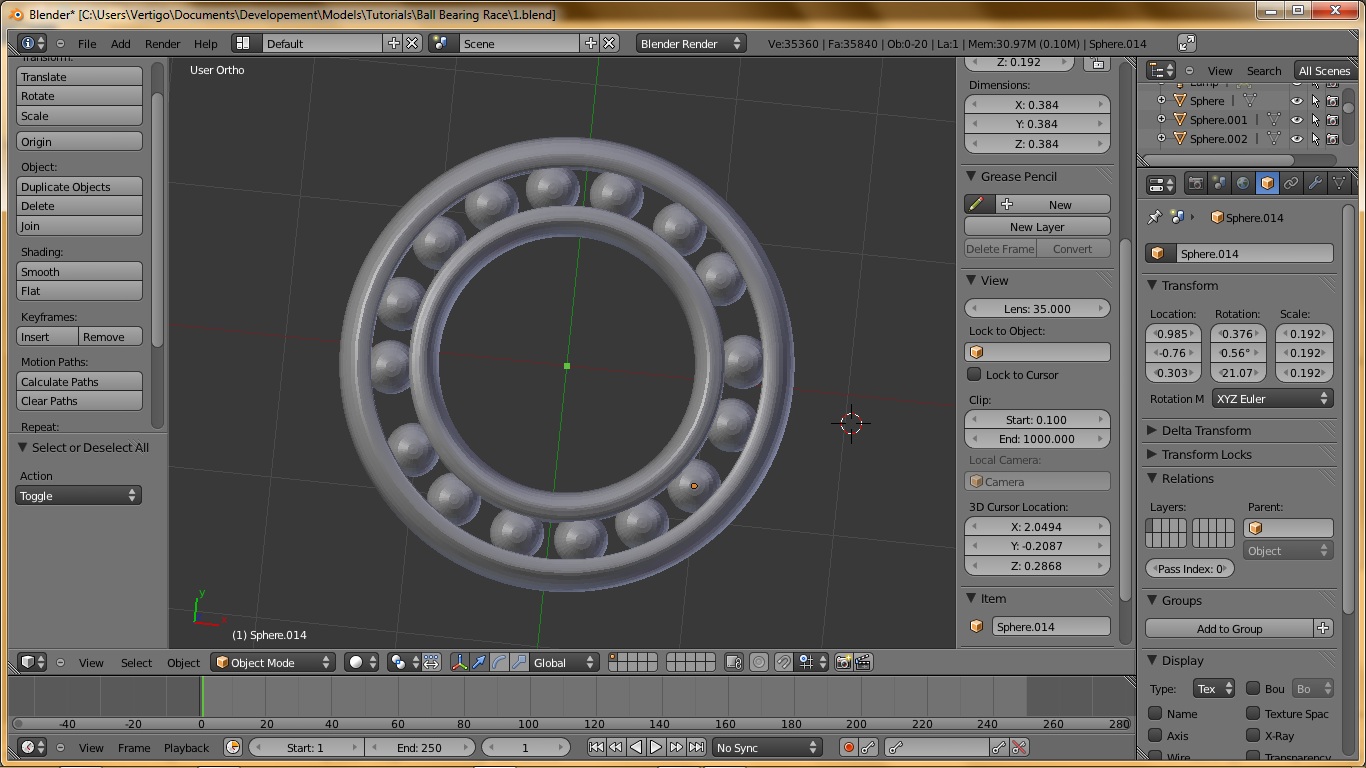Screen dimensions: 1366x768
Task: Expand Sphere.001 in the outliner tree
Action: [1161, 120]
